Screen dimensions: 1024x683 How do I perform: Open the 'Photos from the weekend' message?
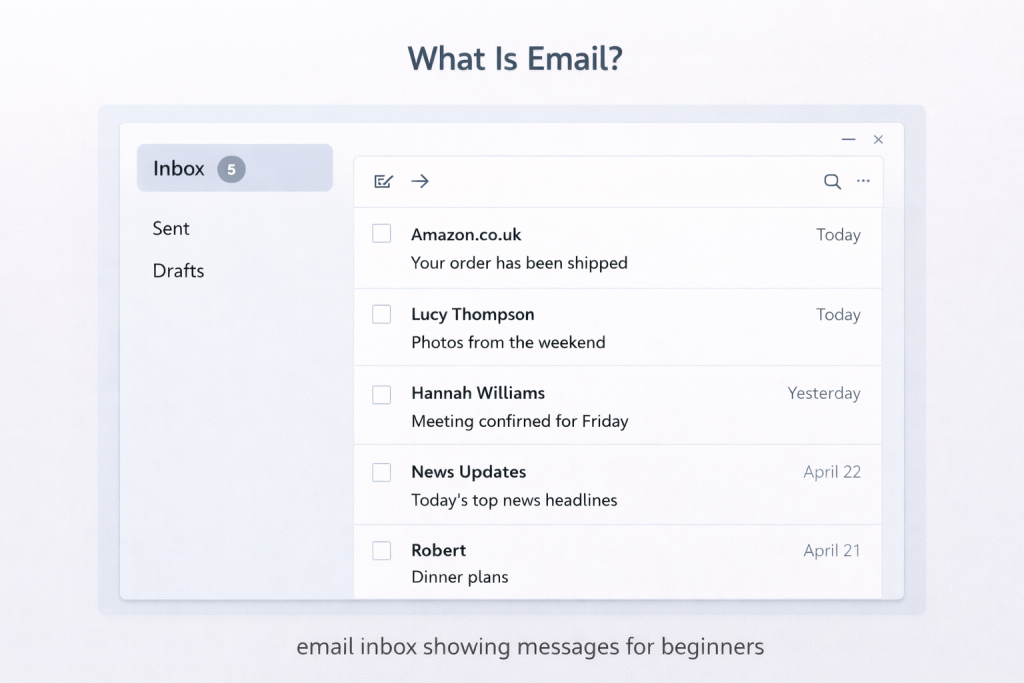coord(508,342)
